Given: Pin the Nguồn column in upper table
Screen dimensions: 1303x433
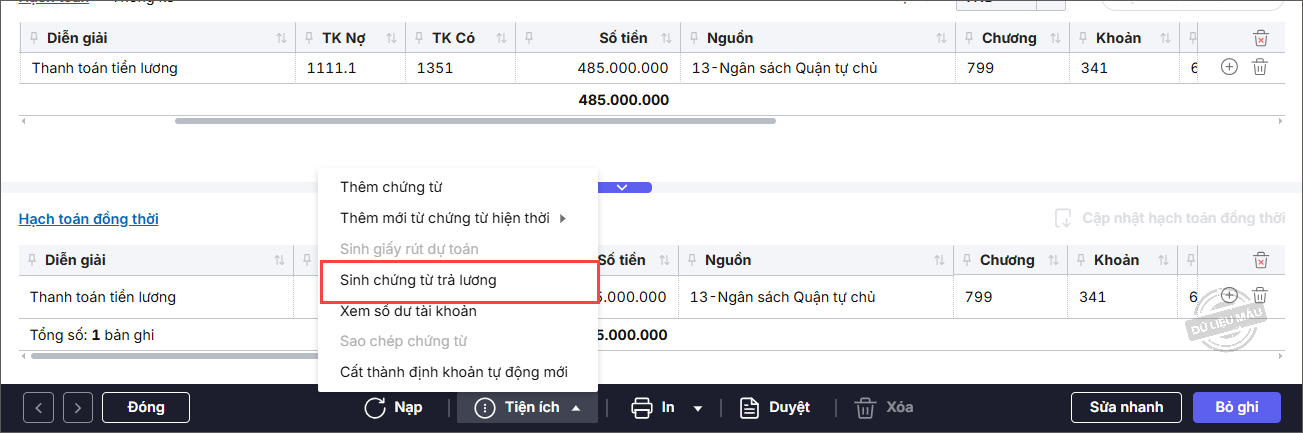Looking at the screenshot, I should 693,39.
